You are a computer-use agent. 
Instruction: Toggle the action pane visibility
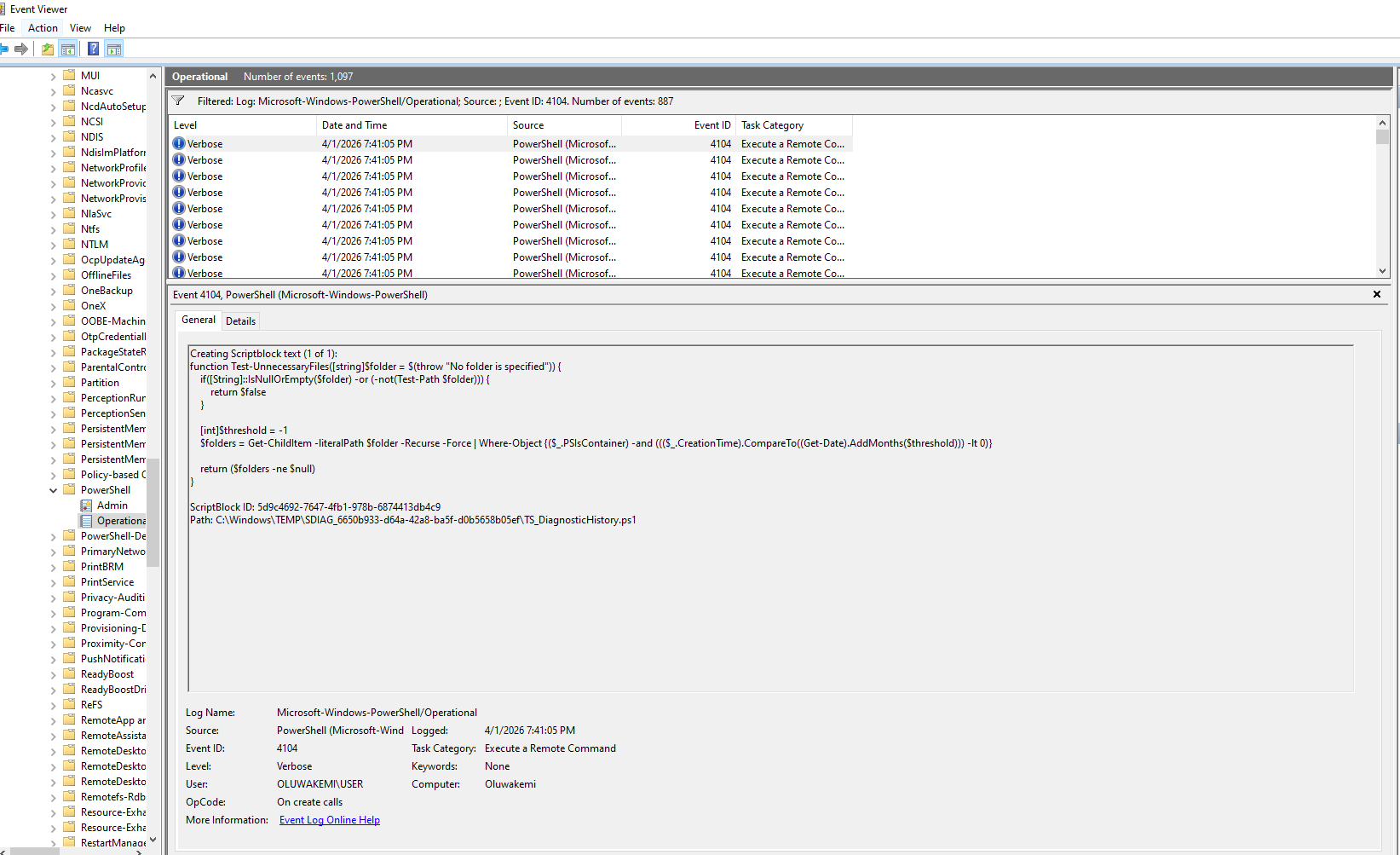[114, 49]
